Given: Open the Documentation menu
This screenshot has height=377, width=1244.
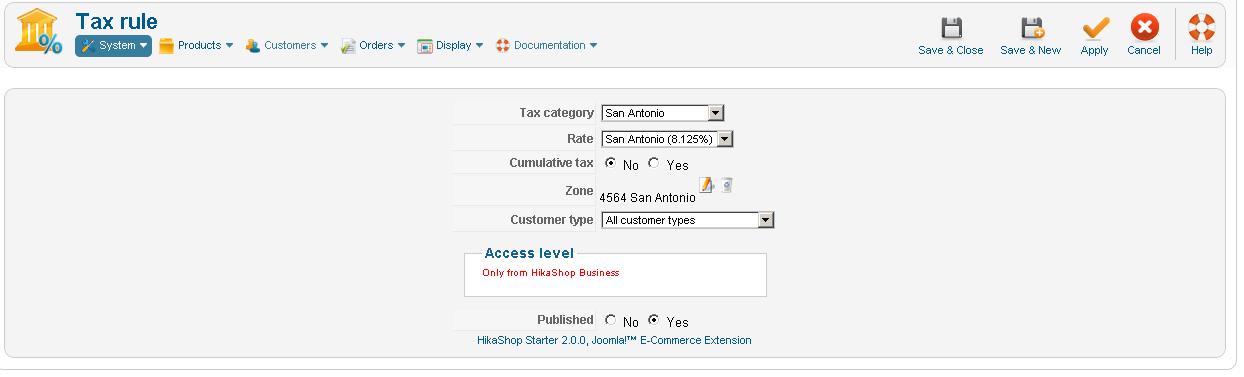Looking at the screenshot, I should click(x=546, y=45).
